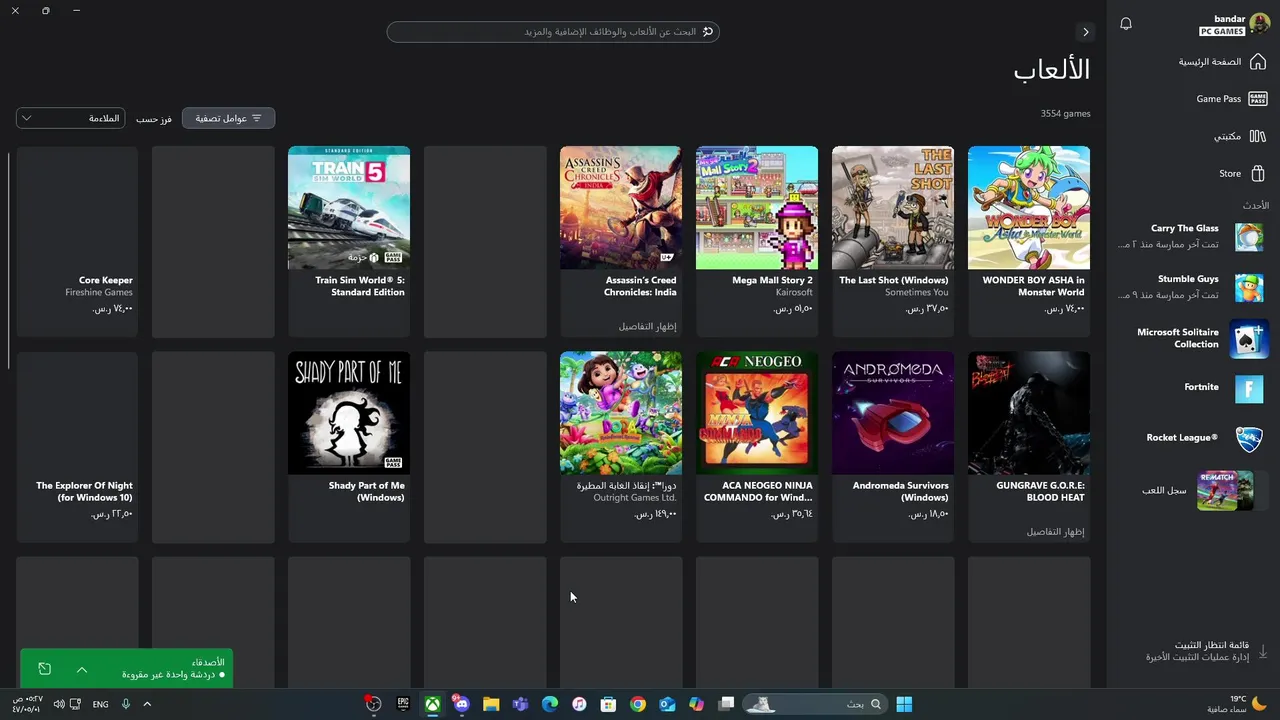Open Google Chrome from taskbar
1280x720 pixels.
click(638, 704)
